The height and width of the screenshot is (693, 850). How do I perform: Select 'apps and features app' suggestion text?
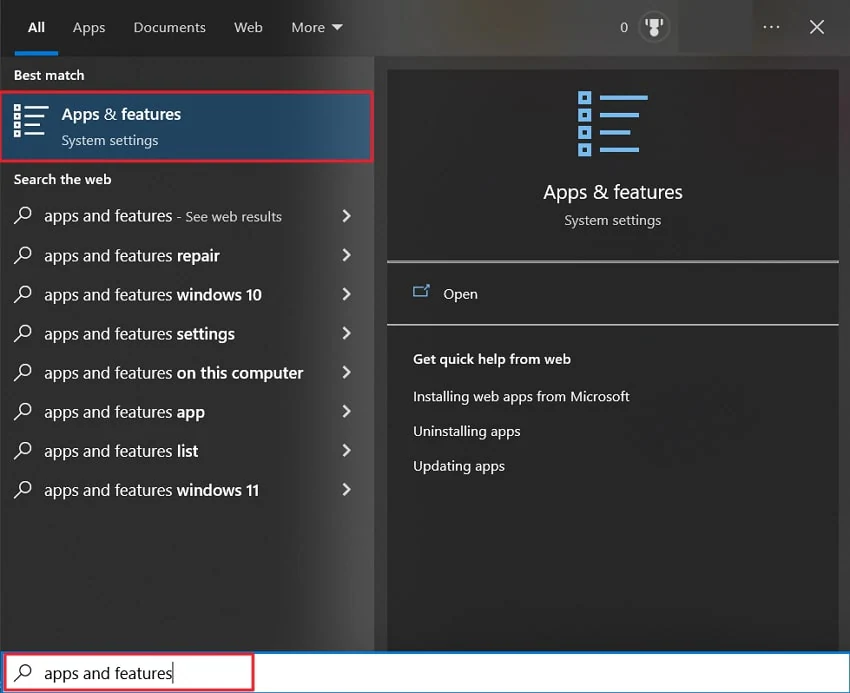click(125, 412)
